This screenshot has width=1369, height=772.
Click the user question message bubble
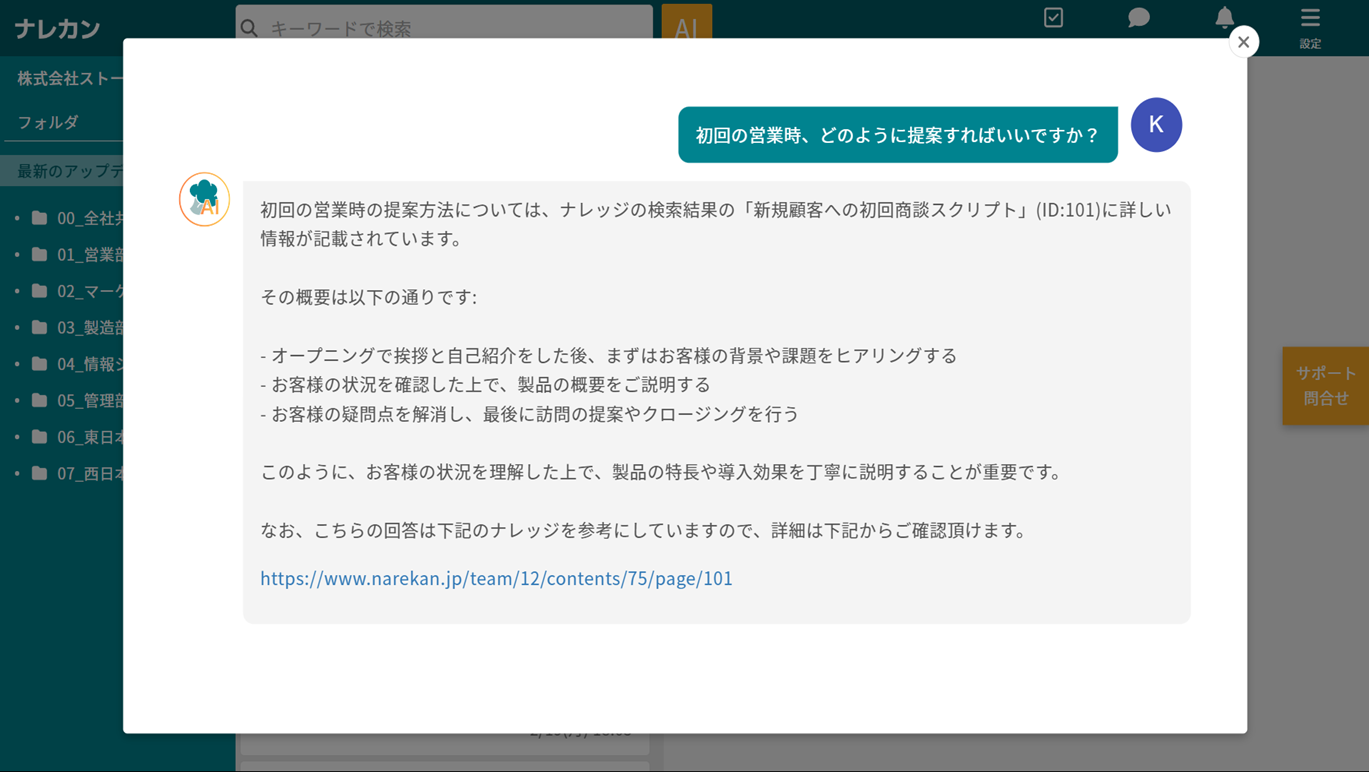[x=898, y=134]
